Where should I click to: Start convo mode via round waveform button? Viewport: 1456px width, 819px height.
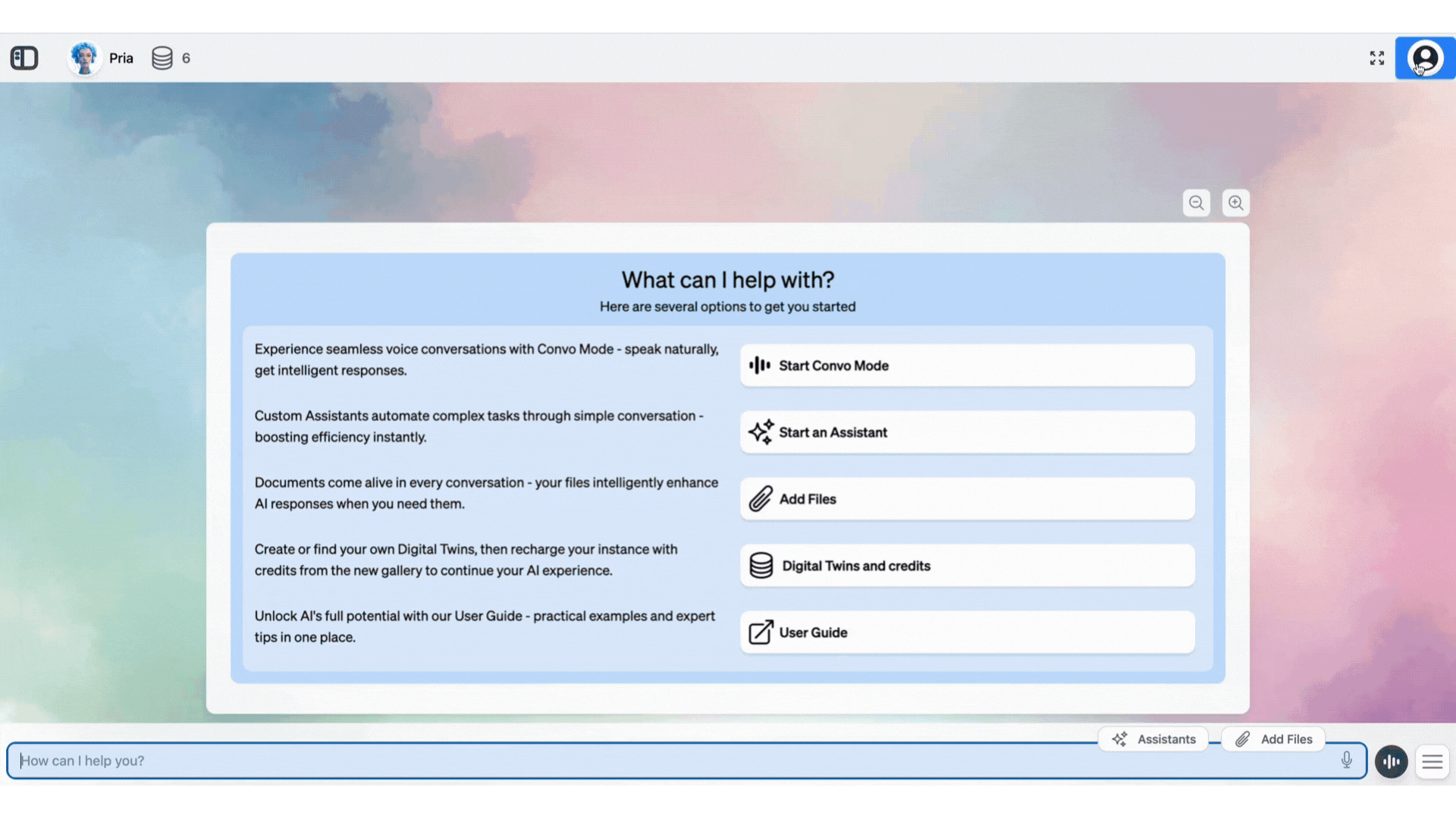tap(1392, 761)
